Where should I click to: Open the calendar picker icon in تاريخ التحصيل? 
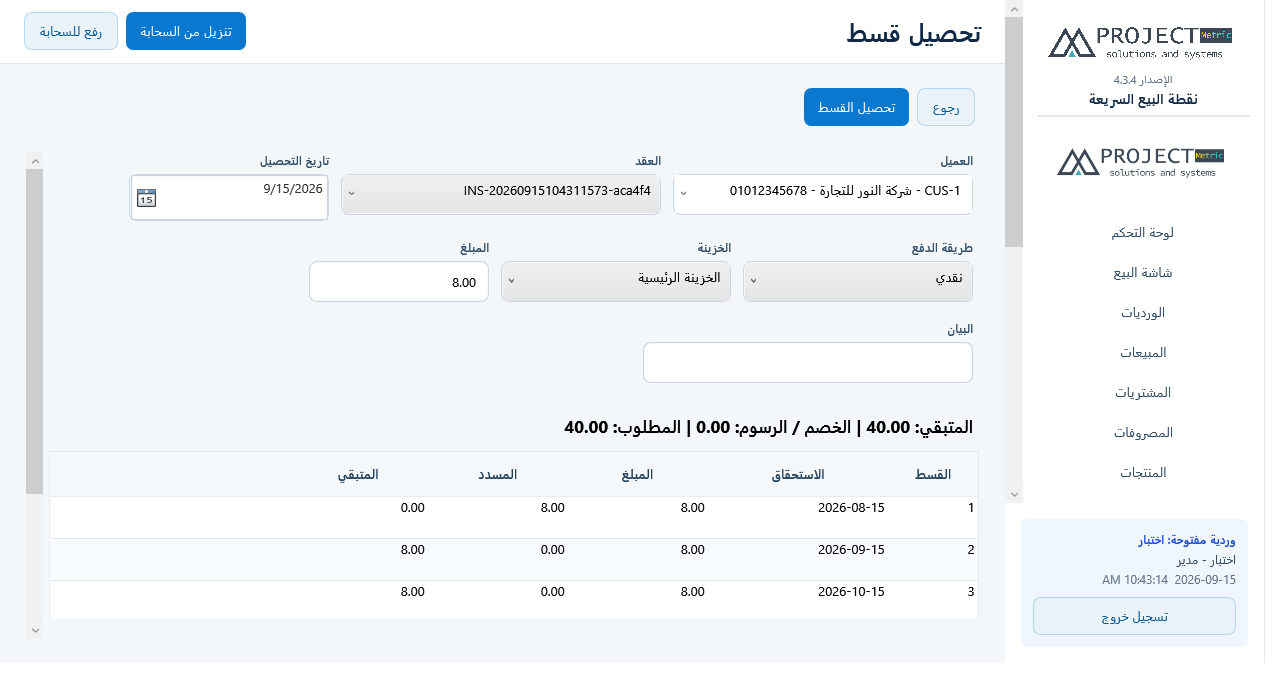(146, 197)
